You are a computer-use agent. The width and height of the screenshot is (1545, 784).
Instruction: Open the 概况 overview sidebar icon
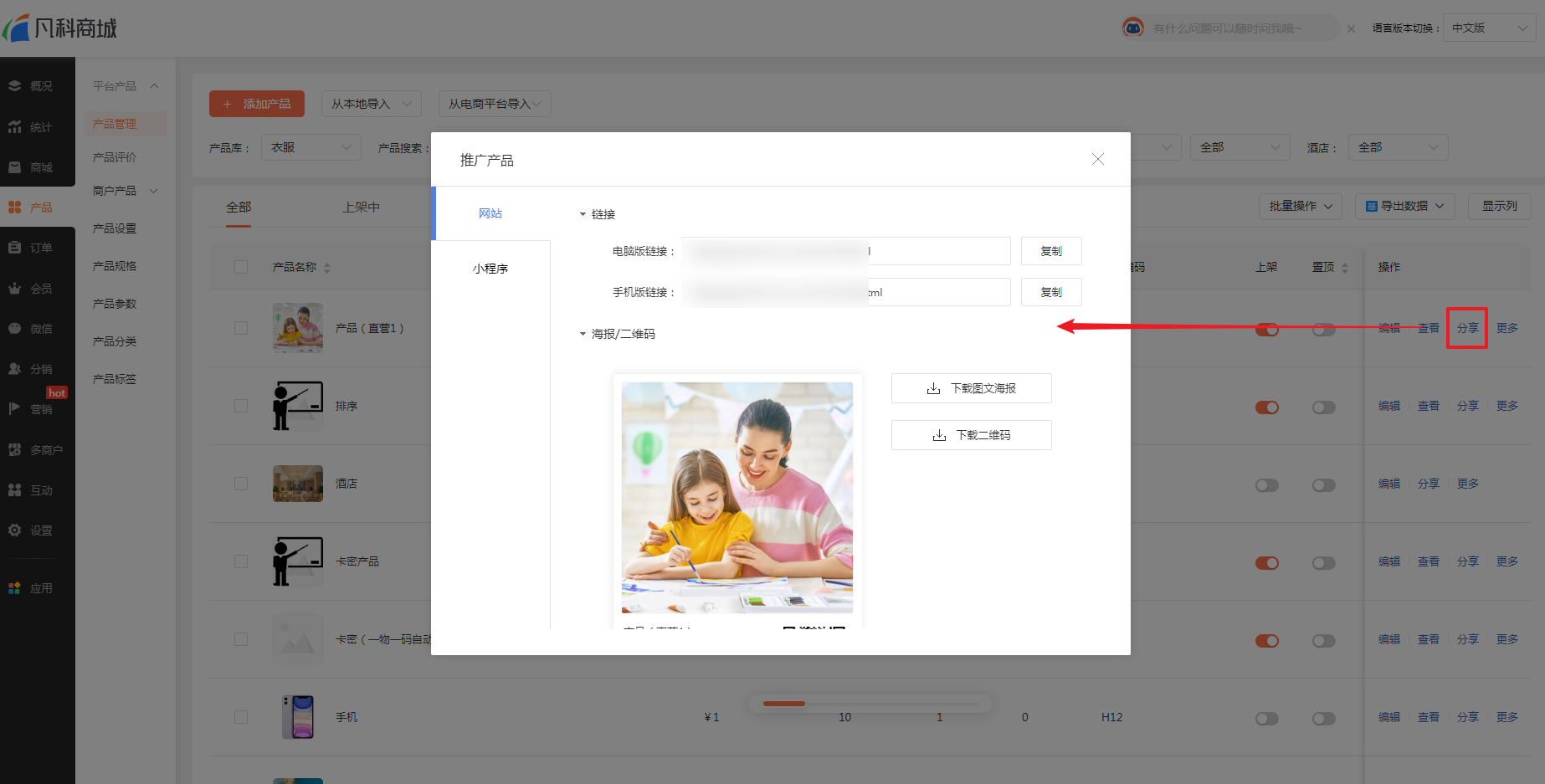(14, 86)
